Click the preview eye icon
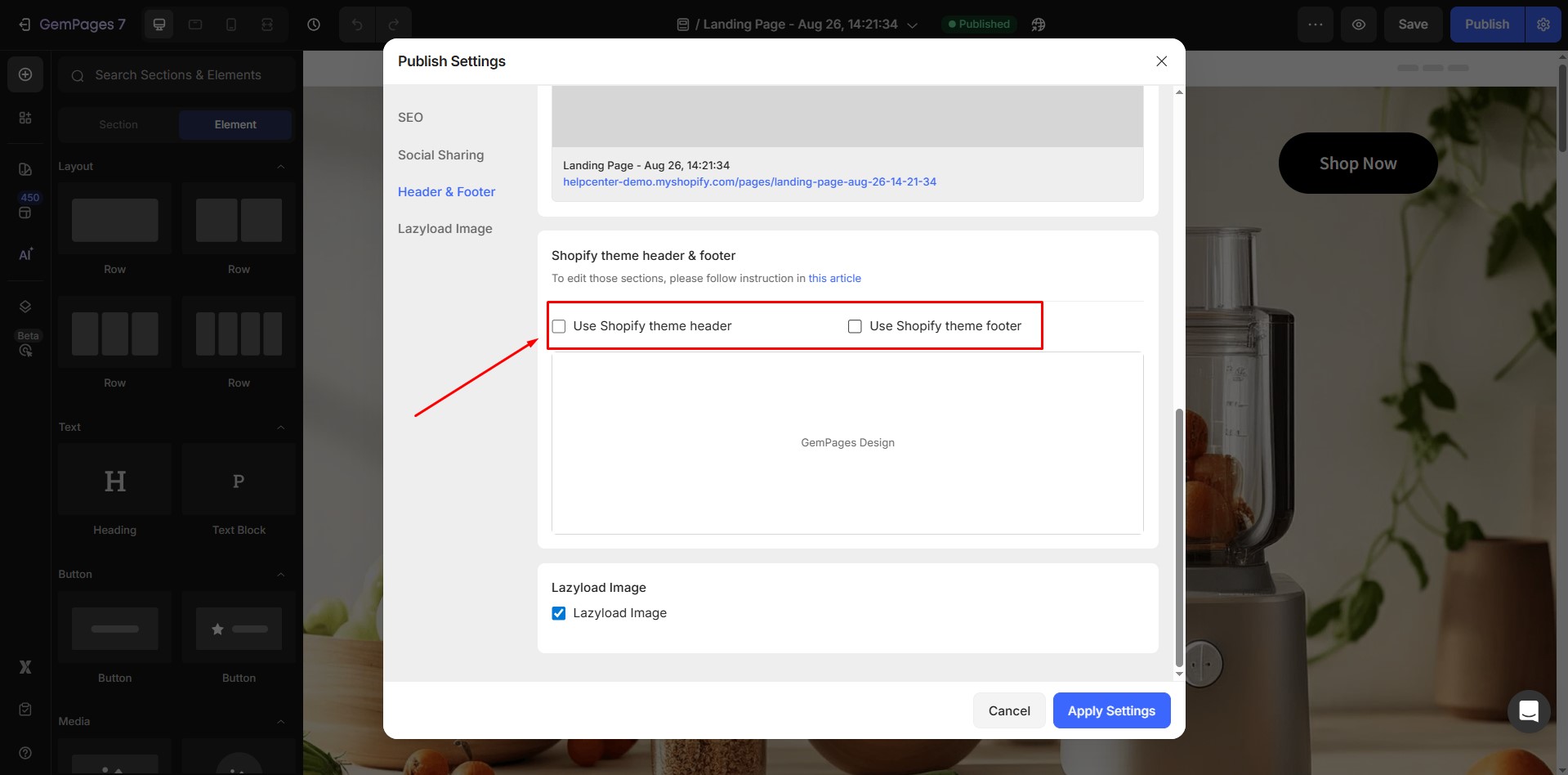This screenshot has height=775, width=1568. [1358, 25]
